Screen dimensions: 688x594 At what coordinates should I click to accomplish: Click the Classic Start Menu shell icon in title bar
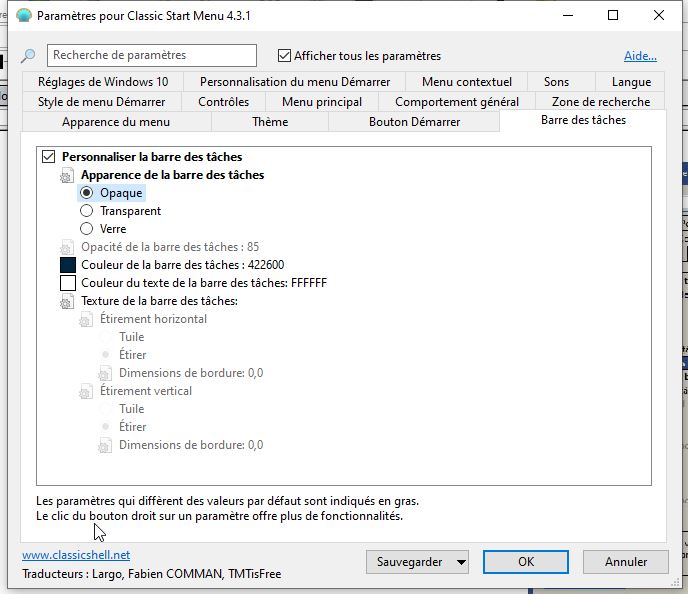pos(24,16)
